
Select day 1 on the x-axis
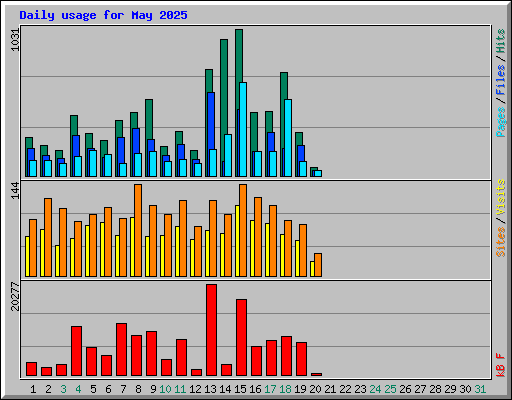tap(33, 389)
